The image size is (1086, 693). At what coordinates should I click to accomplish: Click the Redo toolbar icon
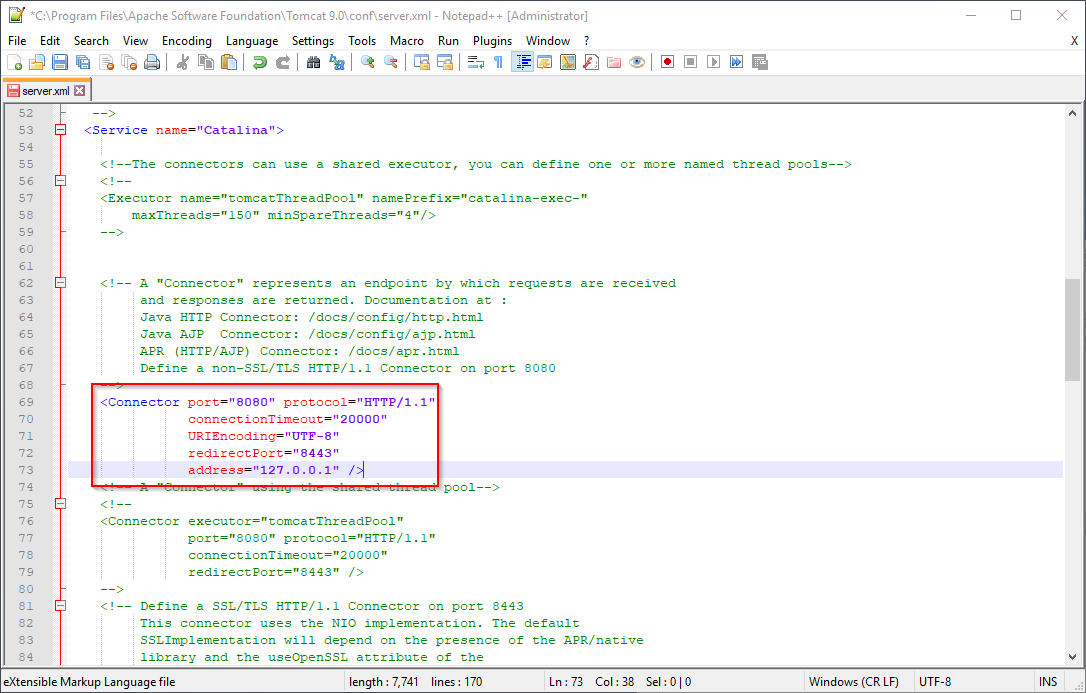tap(283, 62)
